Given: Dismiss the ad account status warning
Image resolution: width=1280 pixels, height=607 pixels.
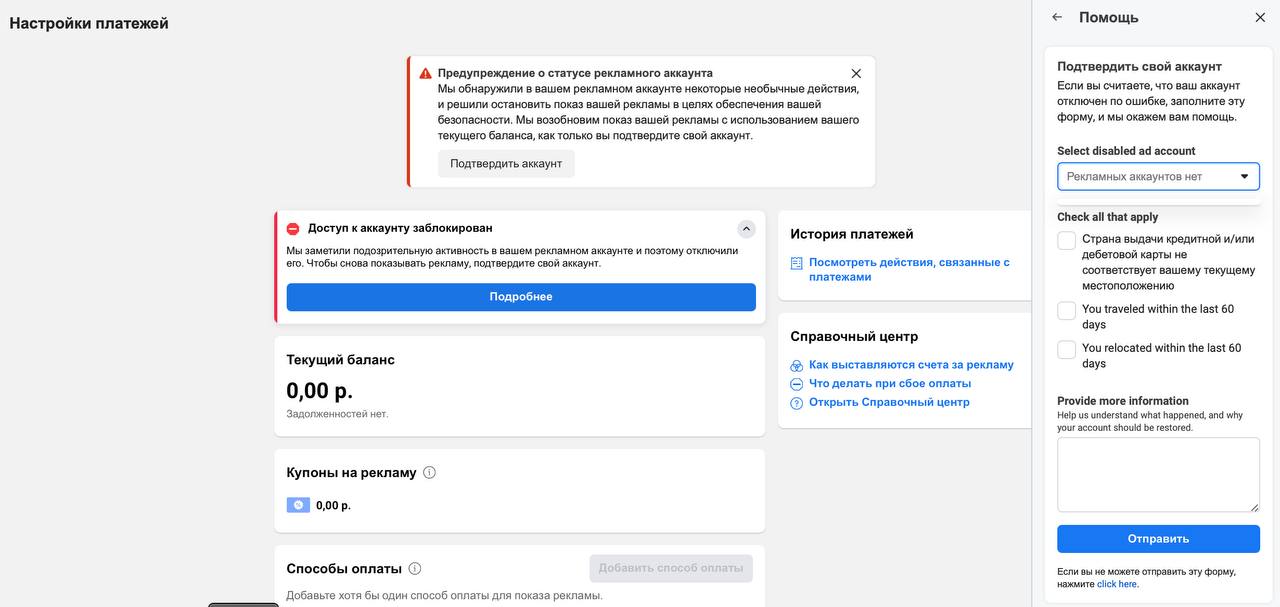Looking at the screenshot, I should click(856, 73).
